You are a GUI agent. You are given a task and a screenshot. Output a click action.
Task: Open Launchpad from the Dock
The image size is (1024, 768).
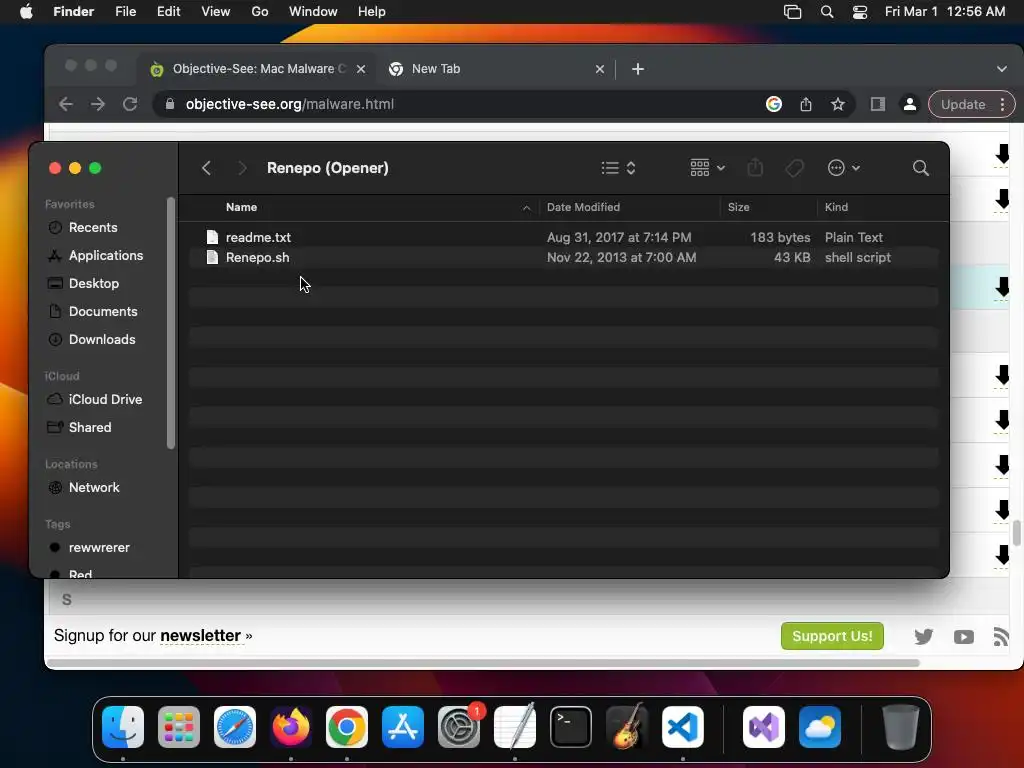click(x=179, y=727)
